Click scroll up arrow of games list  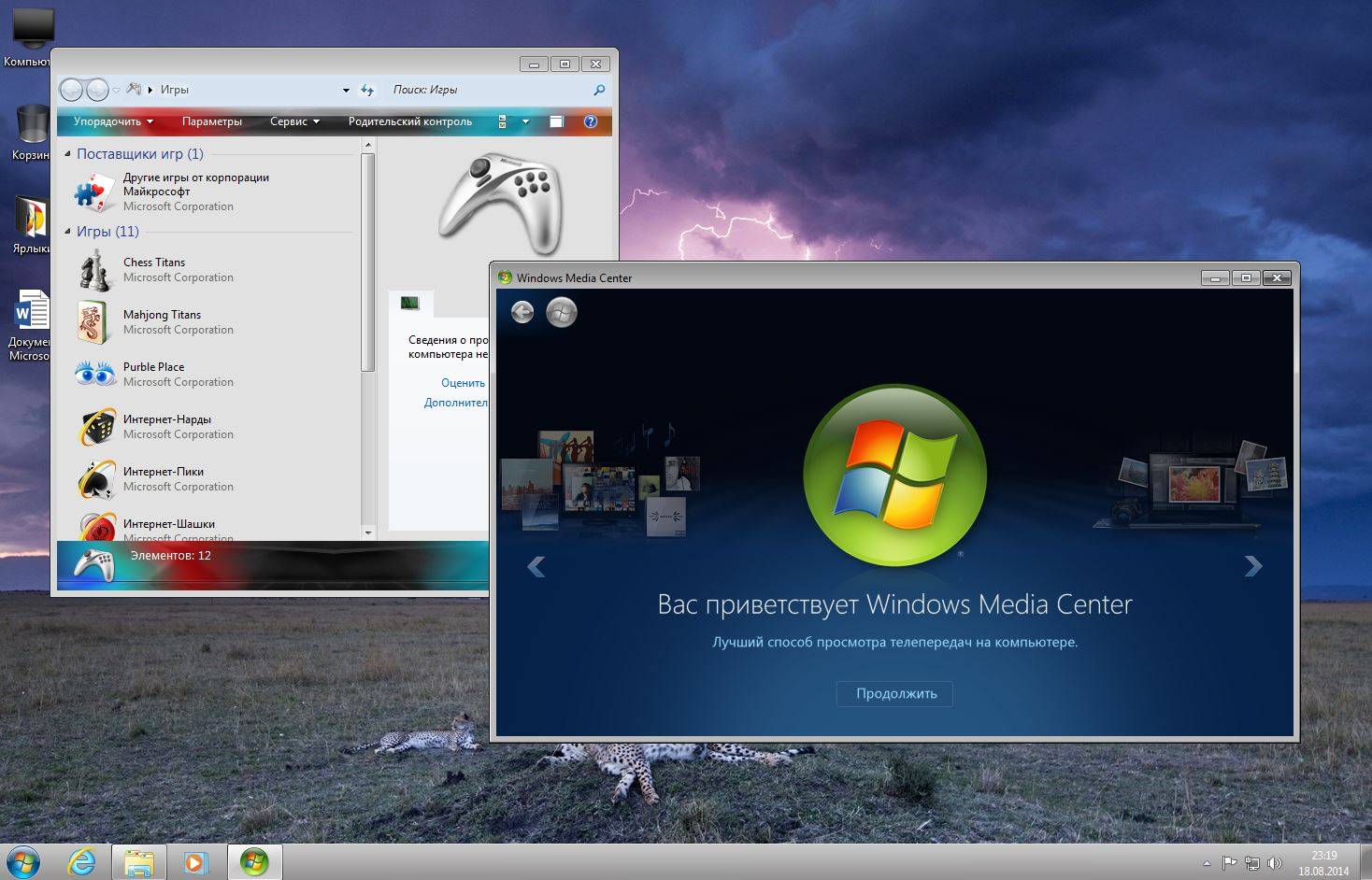(x=368, y=145)
